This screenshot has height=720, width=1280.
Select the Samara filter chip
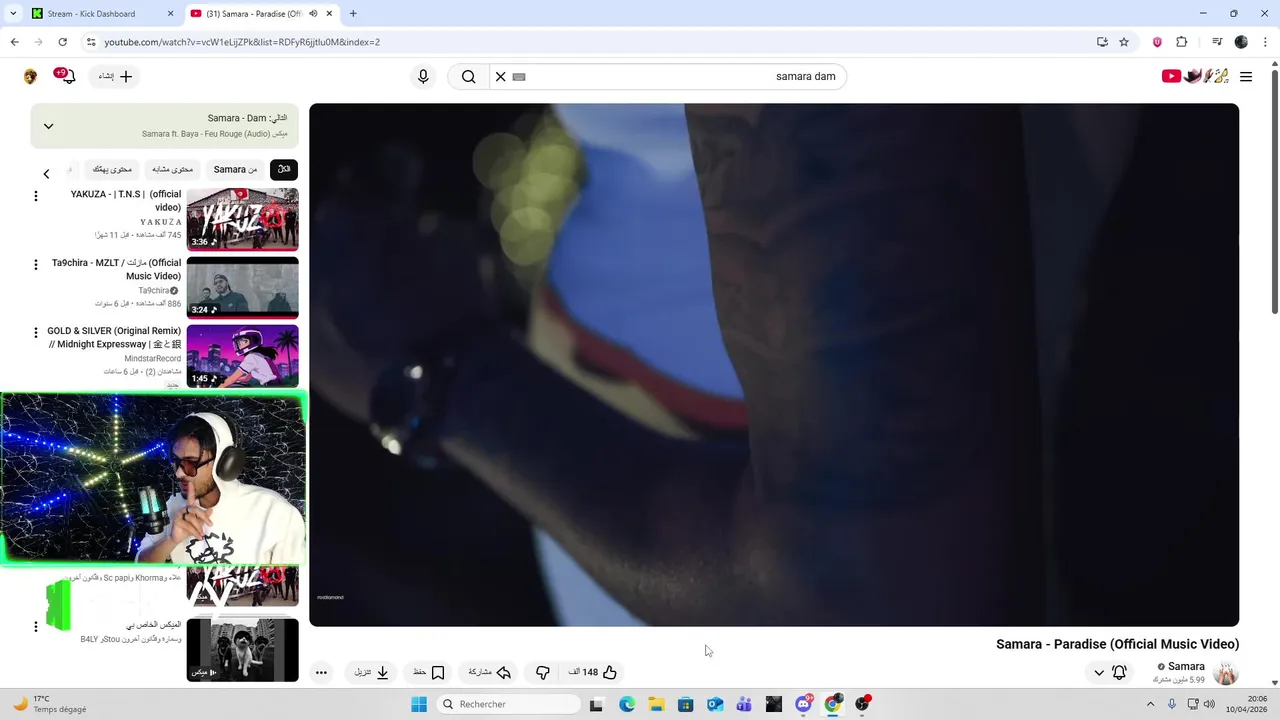tap(235, 170)
